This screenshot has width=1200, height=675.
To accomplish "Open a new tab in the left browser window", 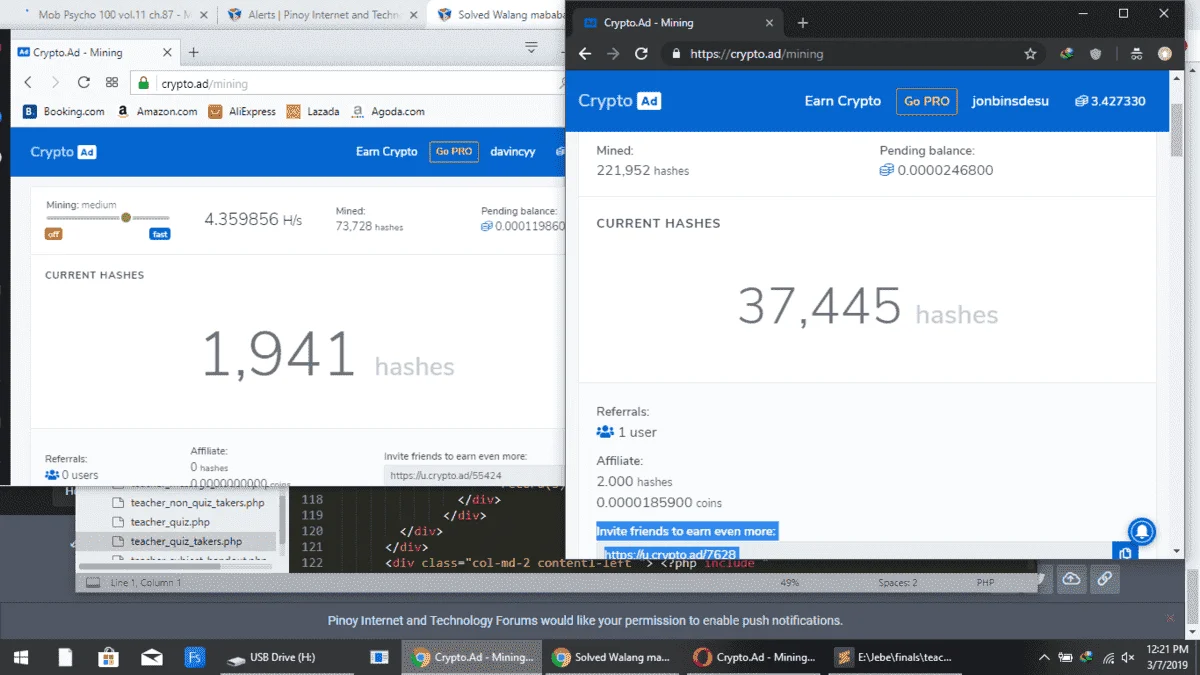I will 193,52.
